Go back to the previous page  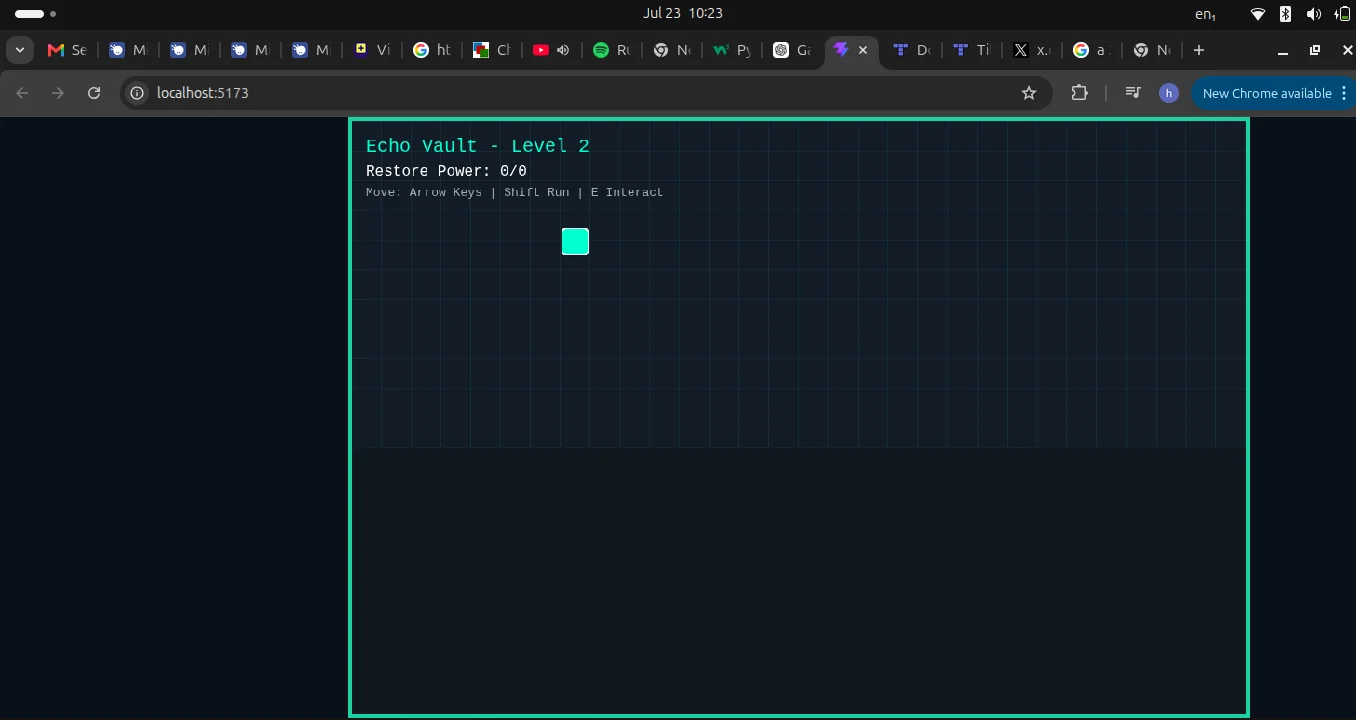tap(22, 93)
